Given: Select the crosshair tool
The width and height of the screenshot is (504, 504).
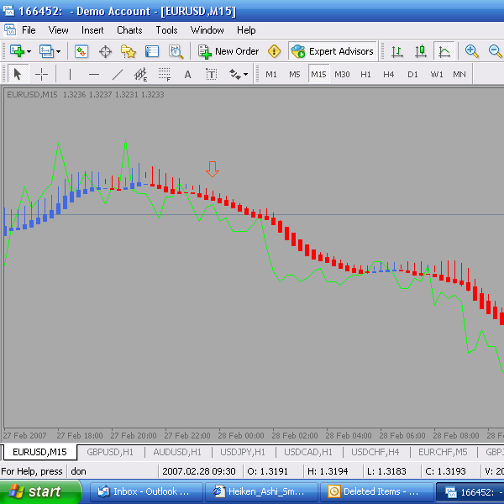Looking at the screenshot, I should (41, 74).
